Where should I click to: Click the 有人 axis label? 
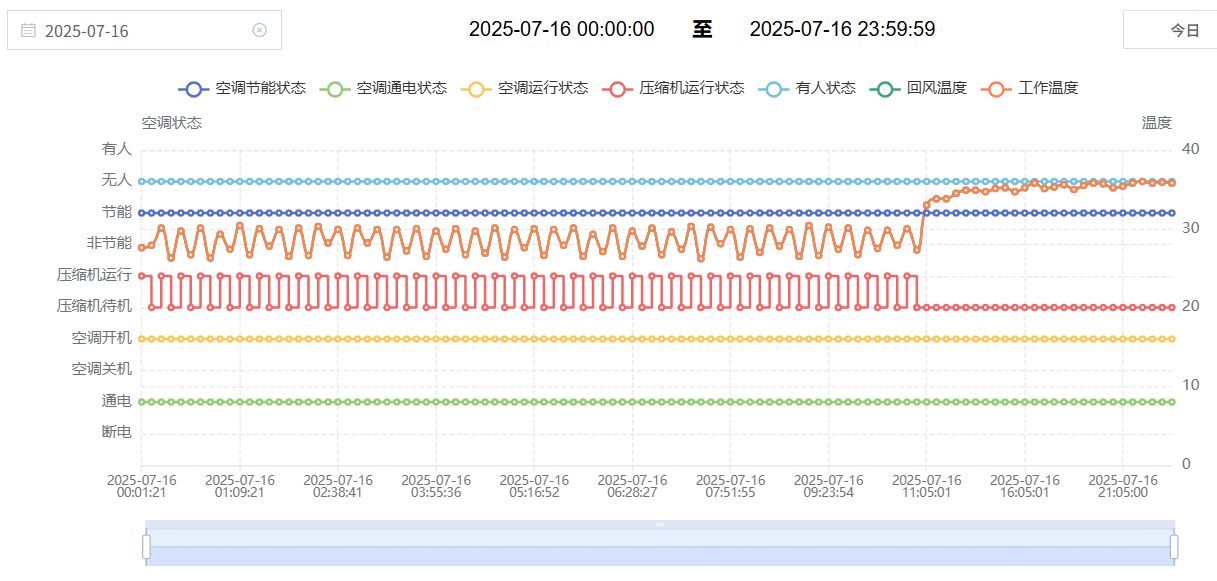117,149
